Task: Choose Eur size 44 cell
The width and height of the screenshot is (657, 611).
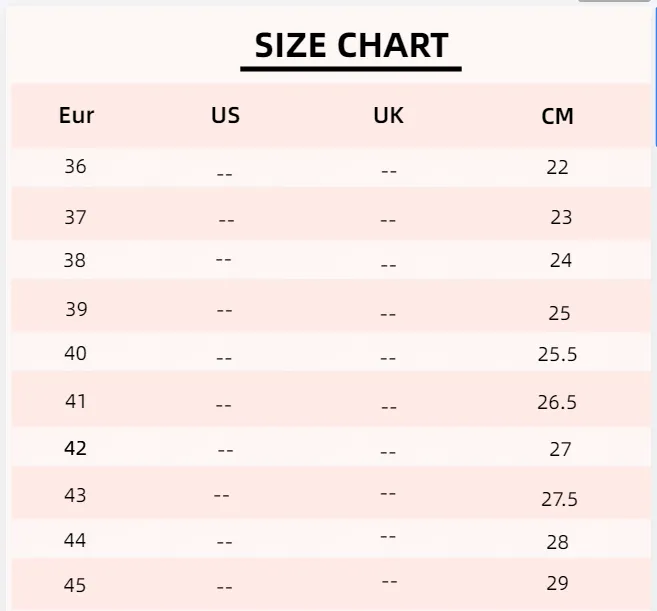Action: [76, 541]
